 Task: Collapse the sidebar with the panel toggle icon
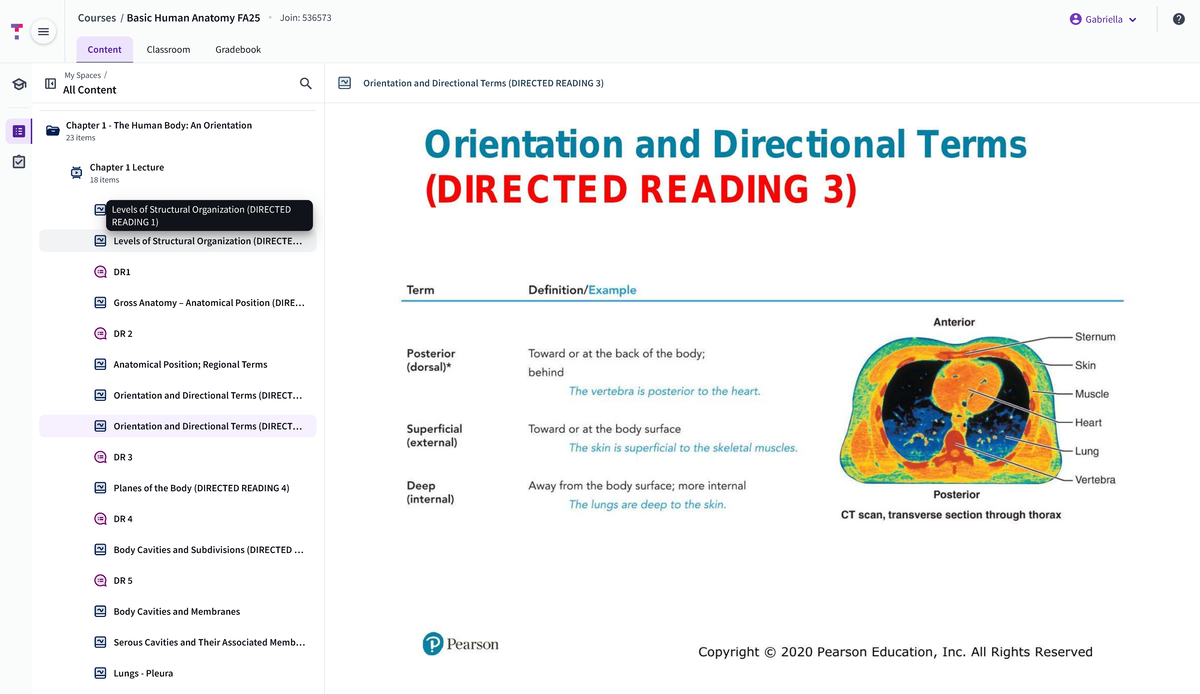(x=50, y=82)
